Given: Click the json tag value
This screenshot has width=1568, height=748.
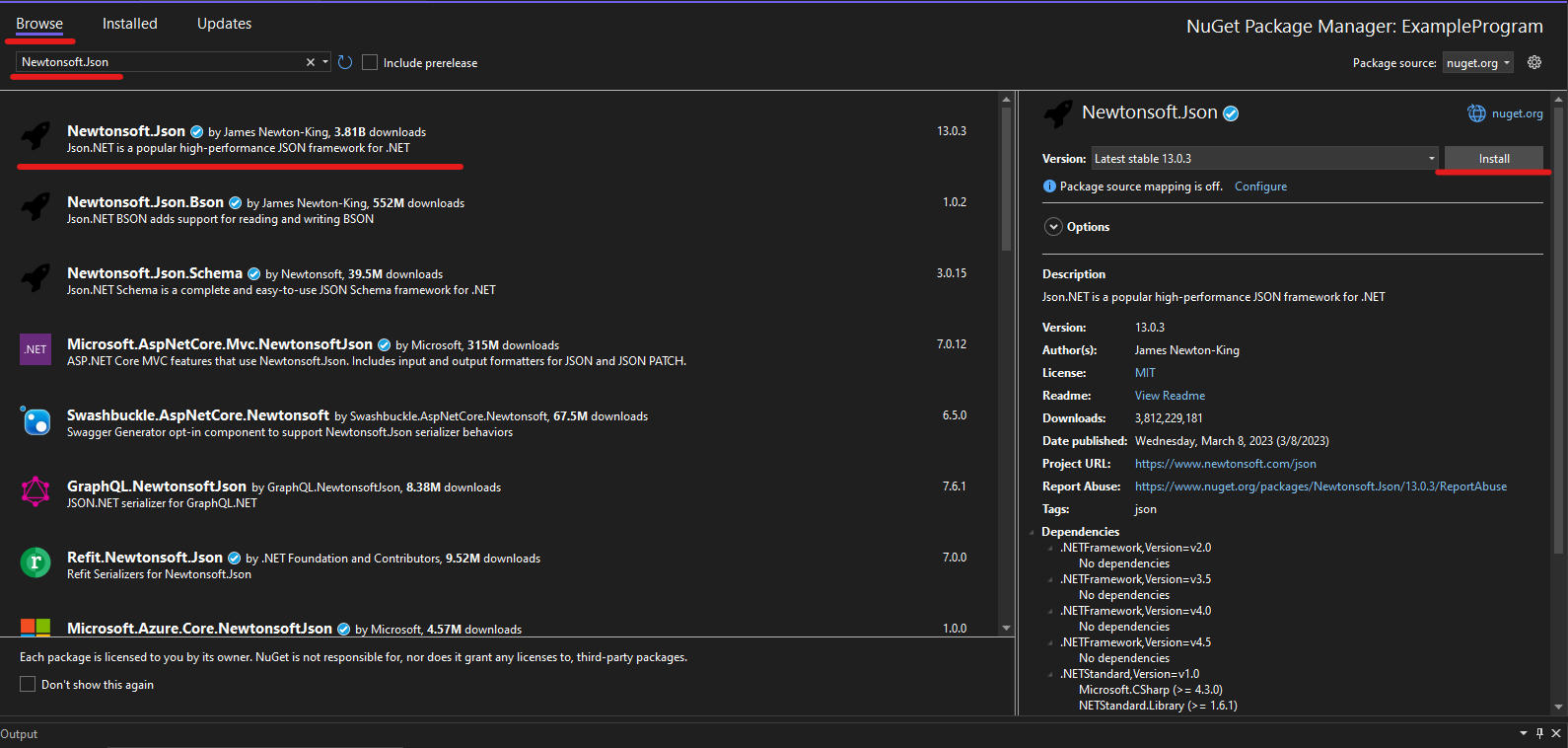Looking at the screenshot, I should coord(1146,509).
